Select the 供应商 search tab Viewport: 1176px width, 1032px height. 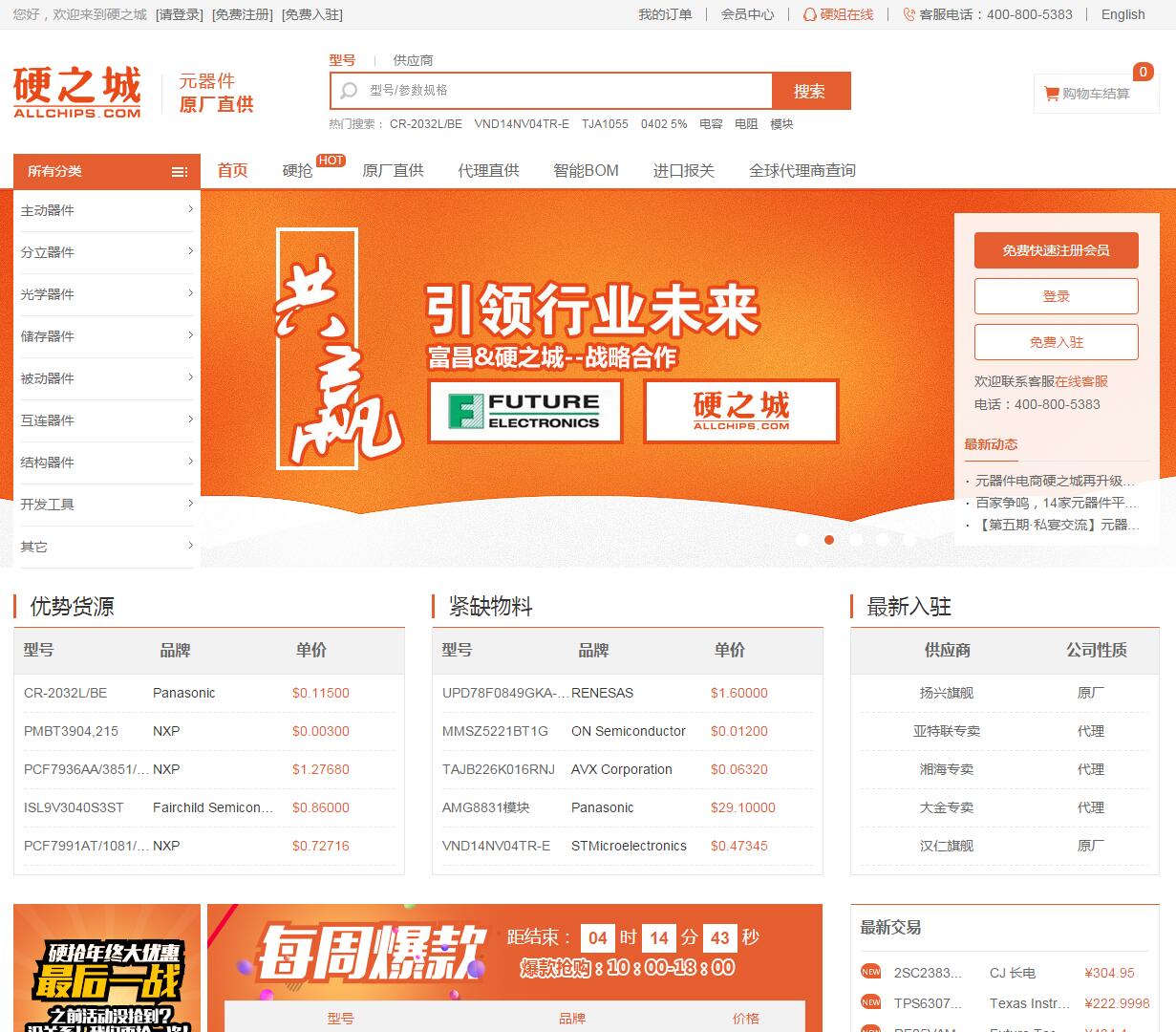(413, 60)
